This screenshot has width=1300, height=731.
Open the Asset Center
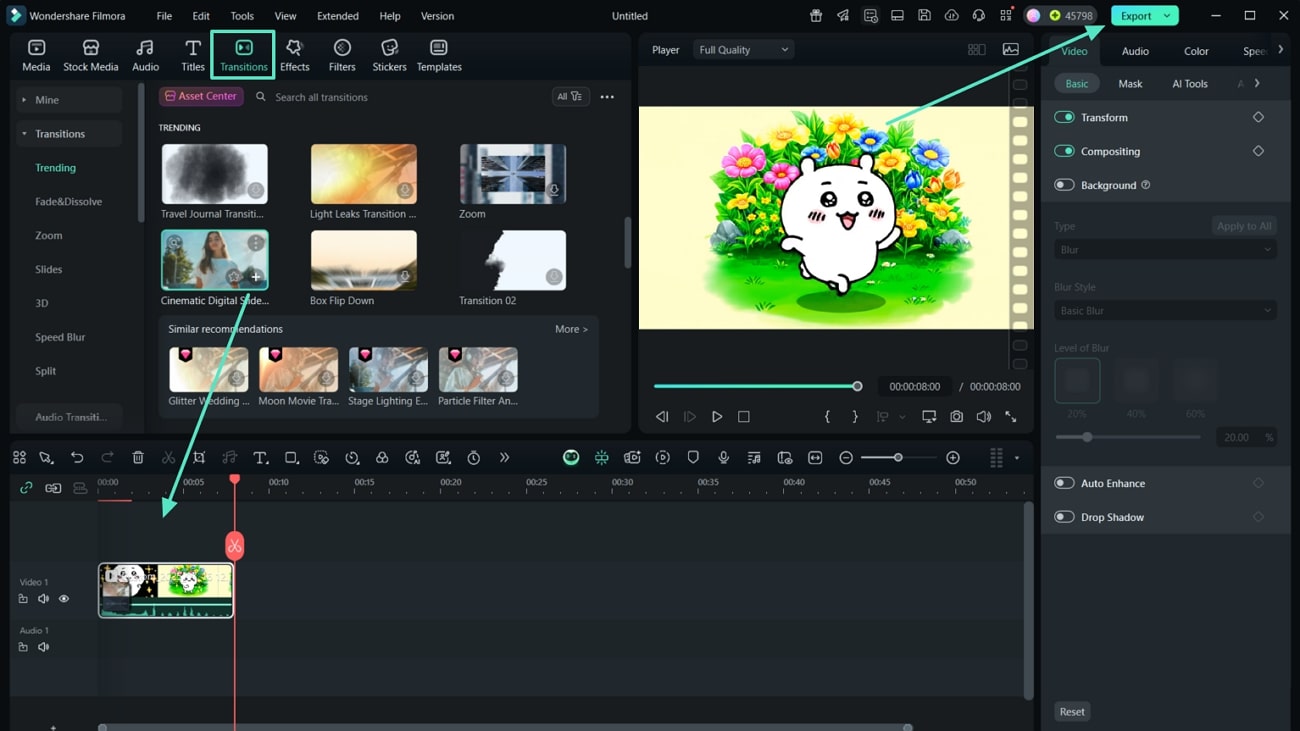point(201,96)
